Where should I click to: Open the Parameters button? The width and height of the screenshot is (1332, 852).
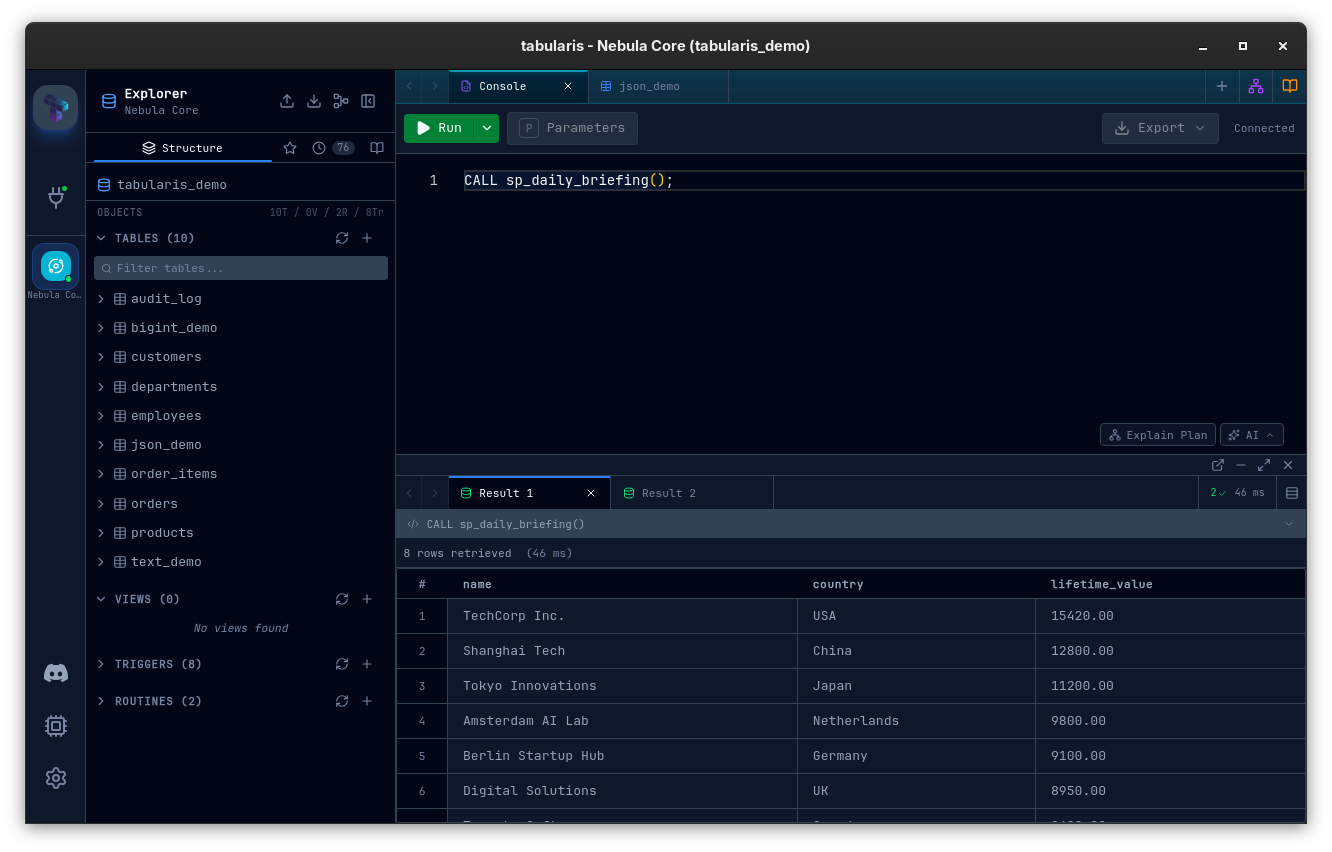(x=572, y=128)
